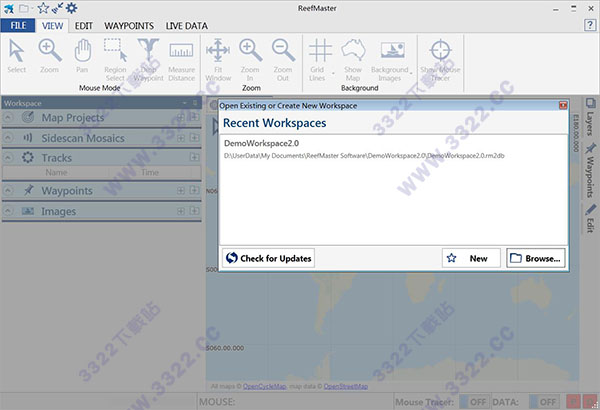Click the compress arrow quick access icon

tap(57, 8)
